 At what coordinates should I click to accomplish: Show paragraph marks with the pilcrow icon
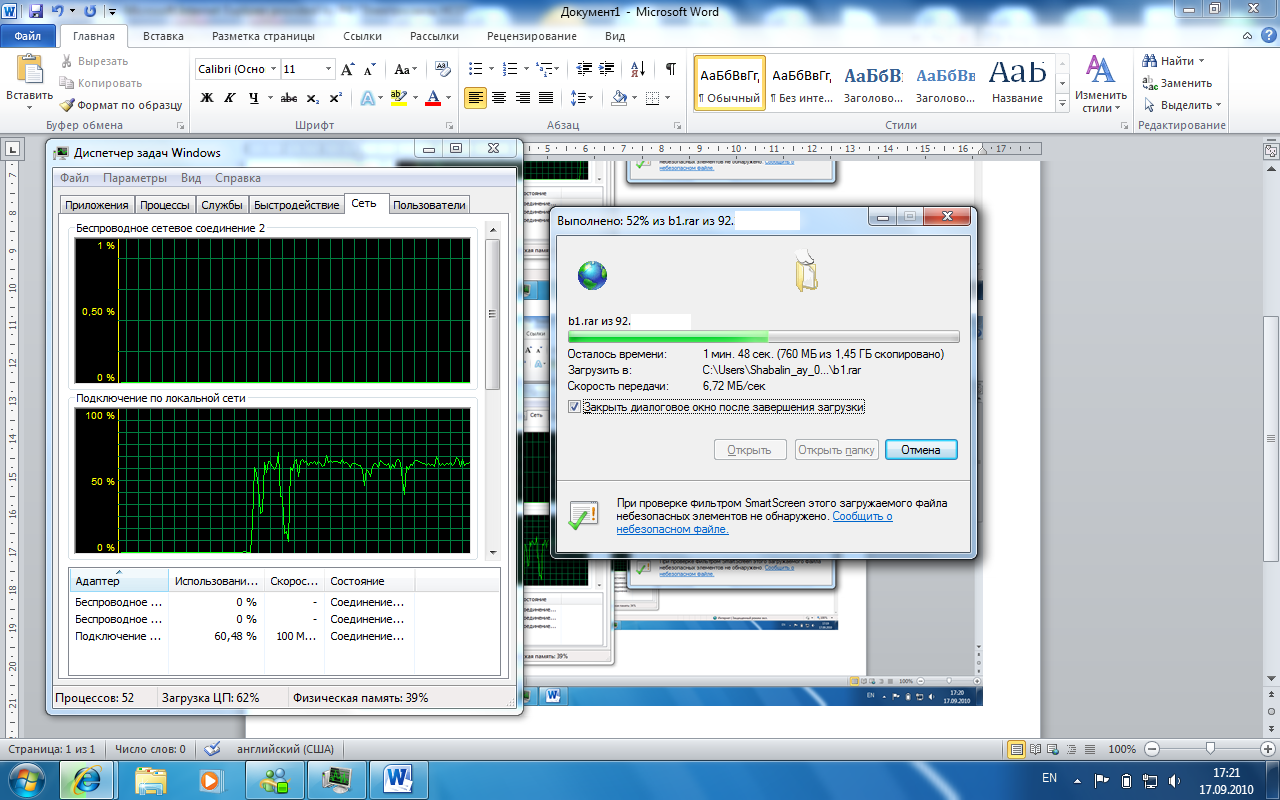coord(670,69)
